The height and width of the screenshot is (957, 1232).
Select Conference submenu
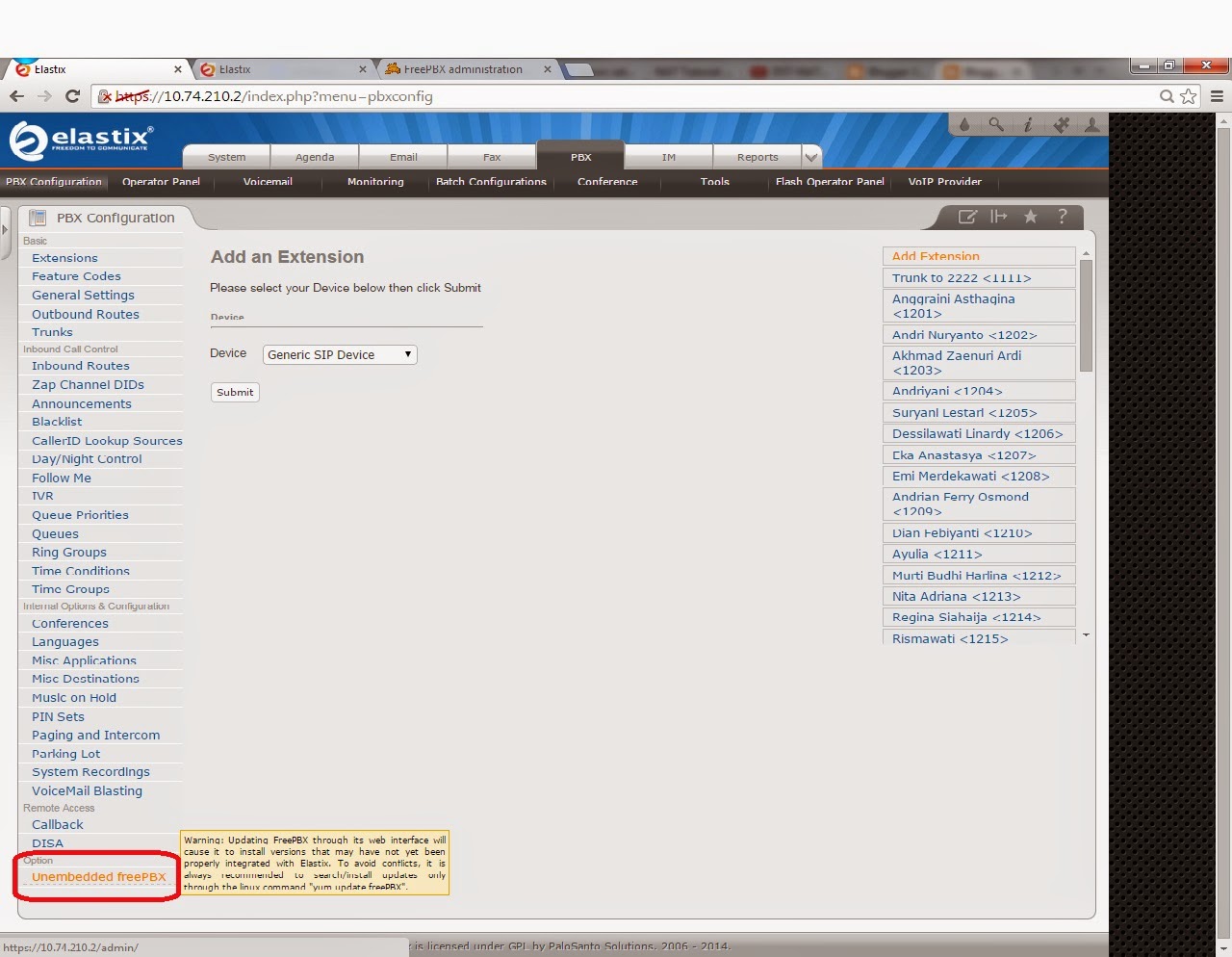pos(607,181)
